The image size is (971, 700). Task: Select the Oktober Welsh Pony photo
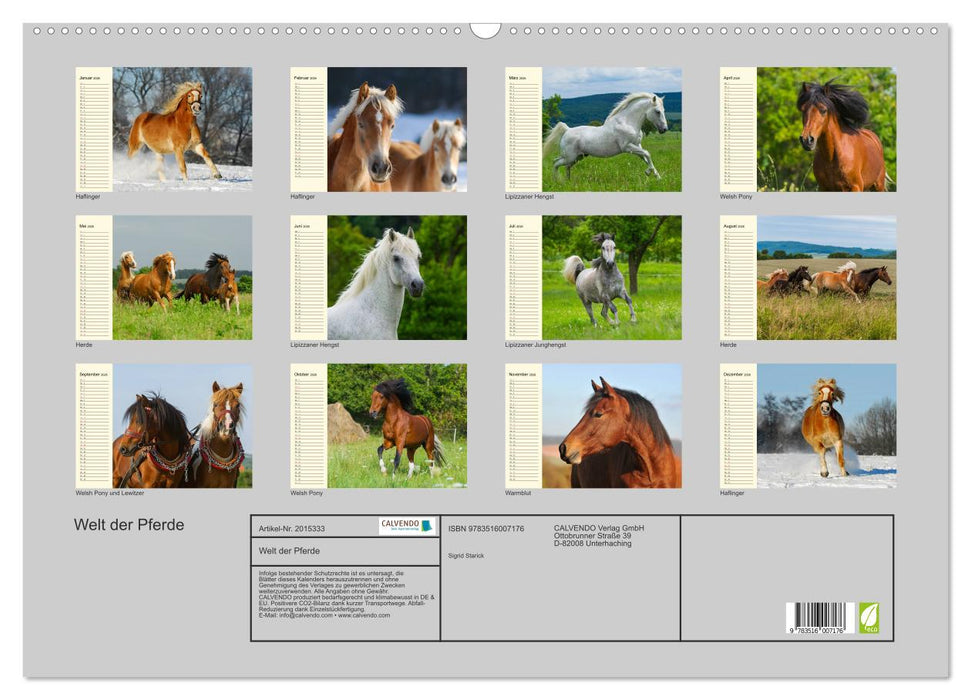click(397, 425)
